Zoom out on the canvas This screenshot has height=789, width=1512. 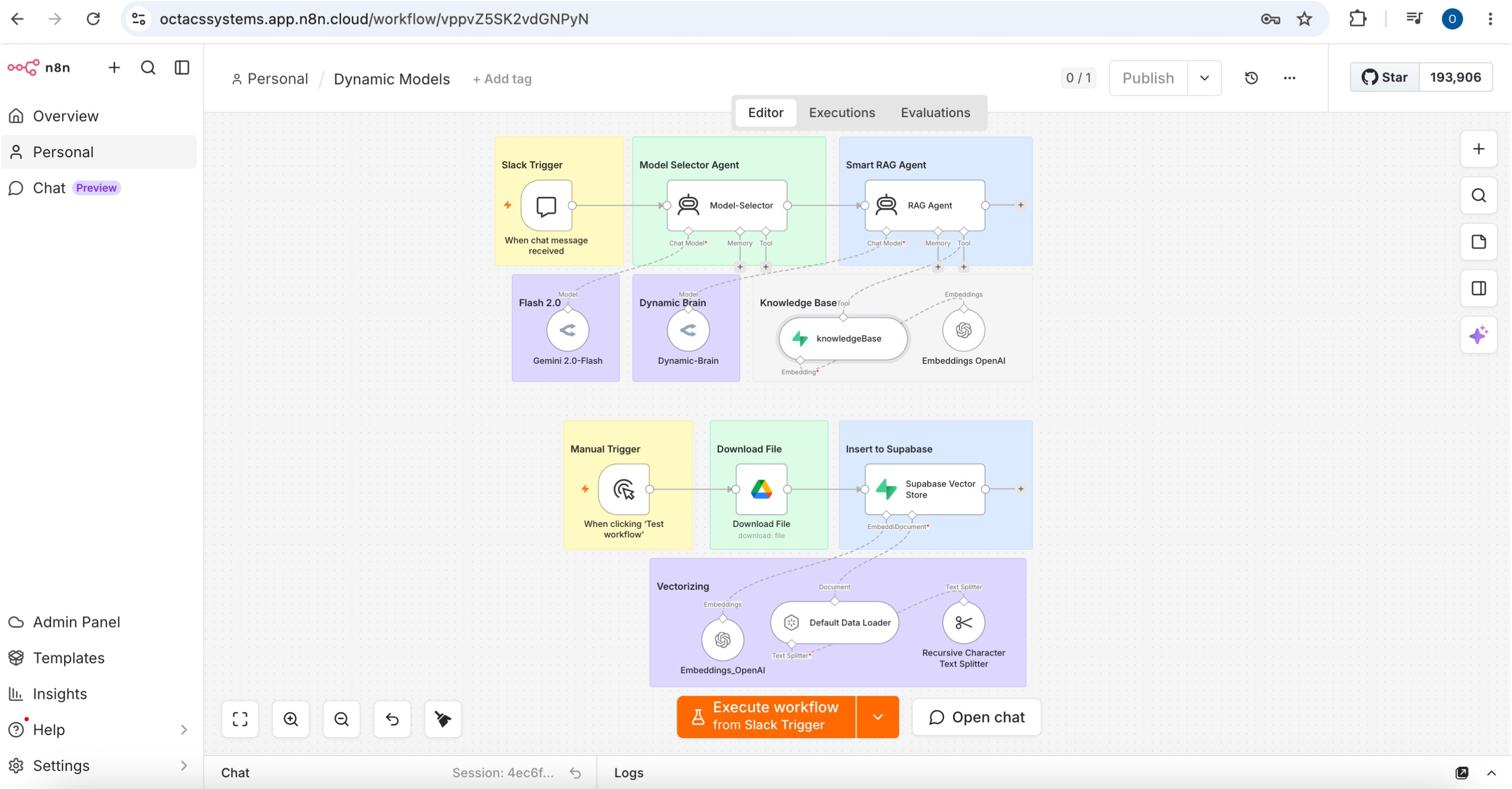pos(342,719)
